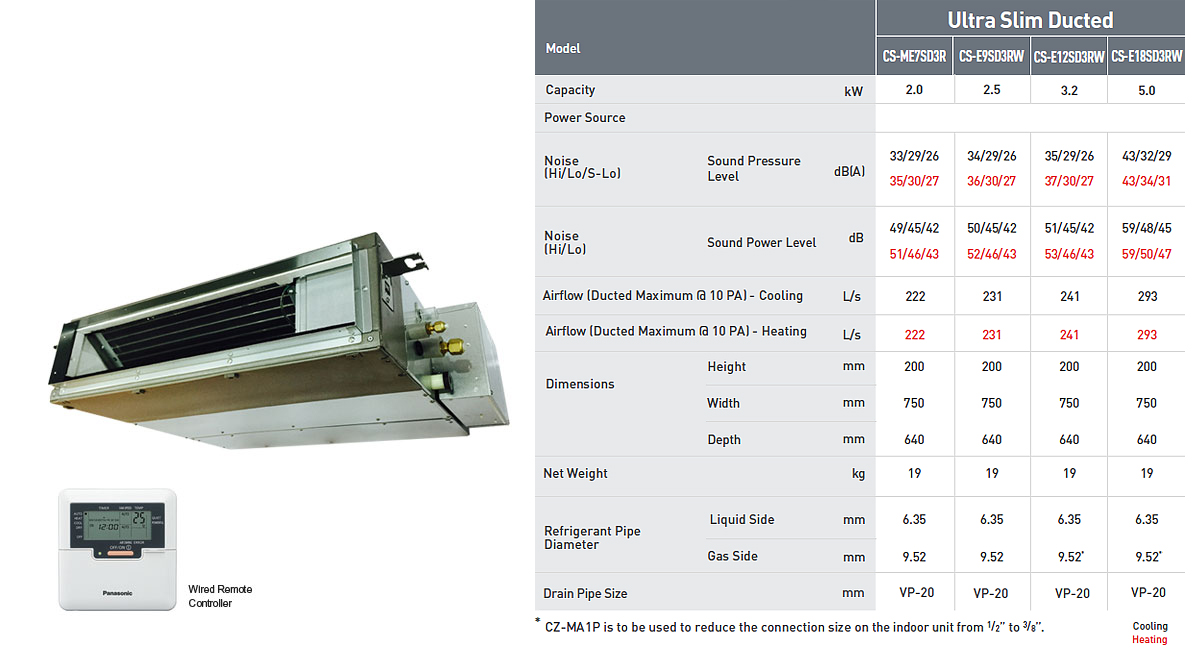Click the orange OFF/ON slider bar

[120, 553]
